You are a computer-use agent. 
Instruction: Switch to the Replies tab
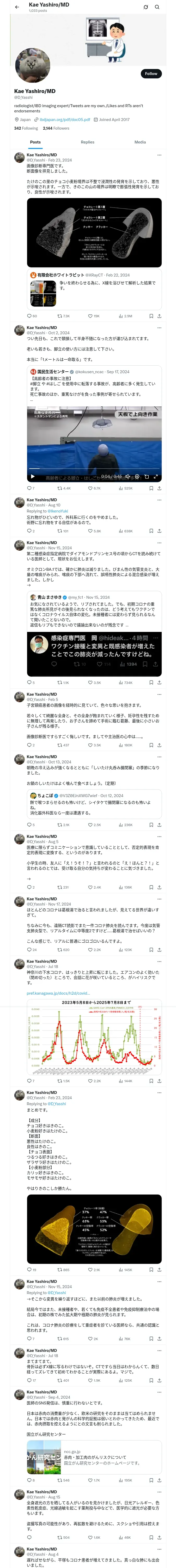tap(87, 142)
